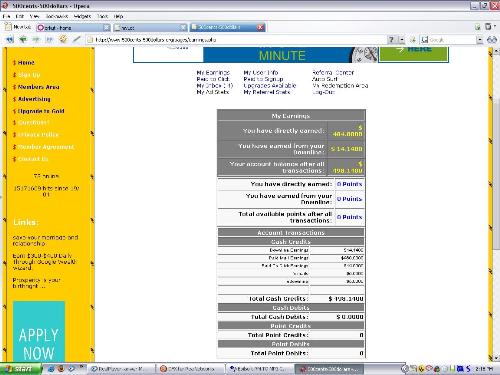Click the rewind button in Opera's toolbar
Screen dimensions: 500x375
click(9, 40)
